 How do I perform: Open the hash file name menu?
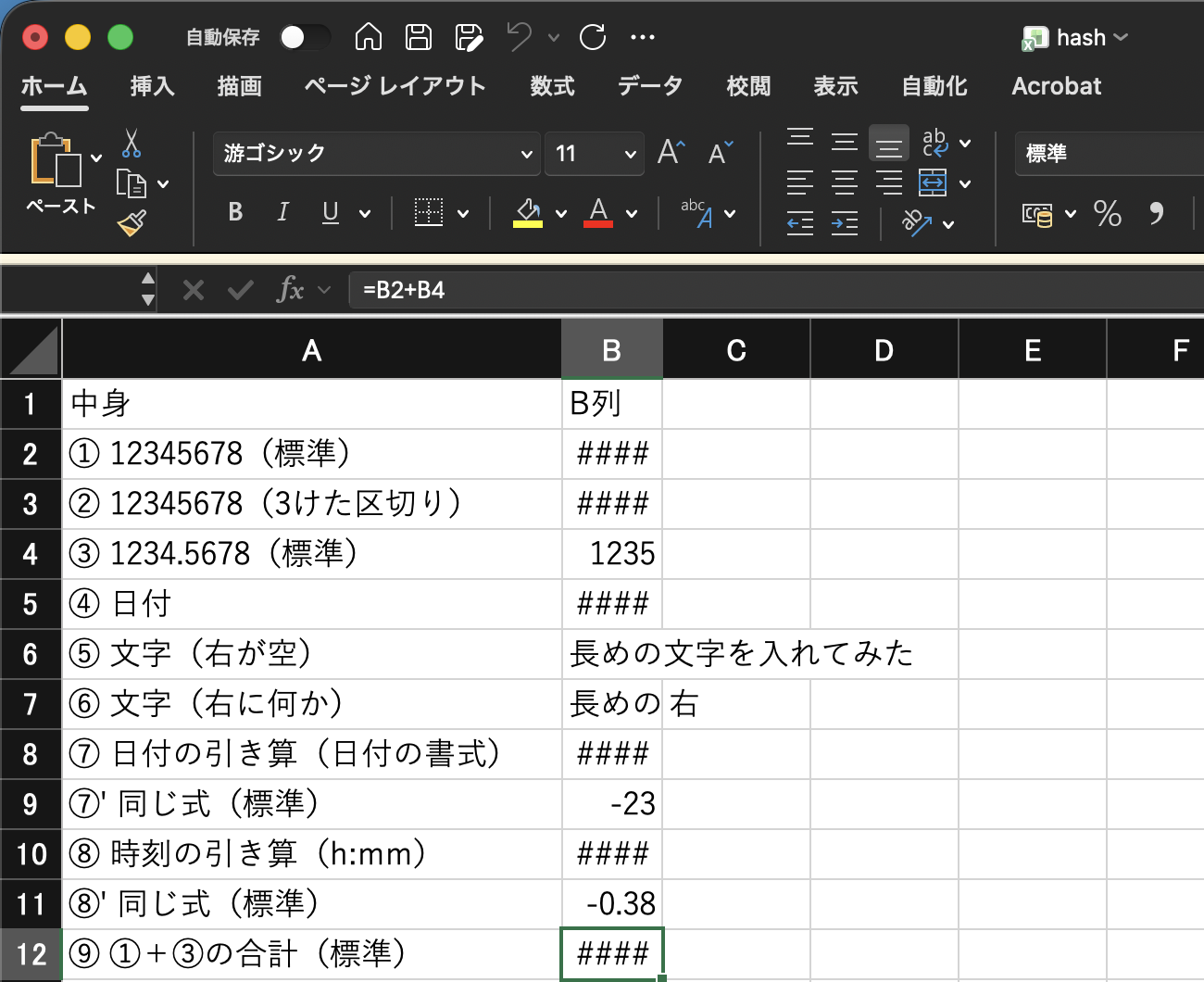pos(1075,38)
